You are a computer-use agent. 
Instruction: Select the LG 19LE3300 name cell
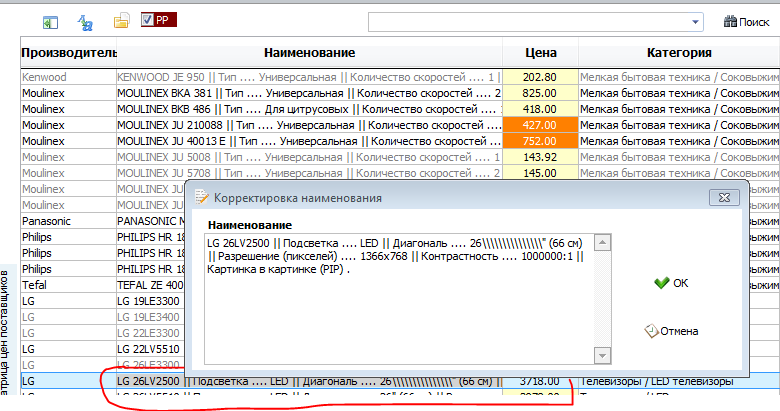click(150, 301)
